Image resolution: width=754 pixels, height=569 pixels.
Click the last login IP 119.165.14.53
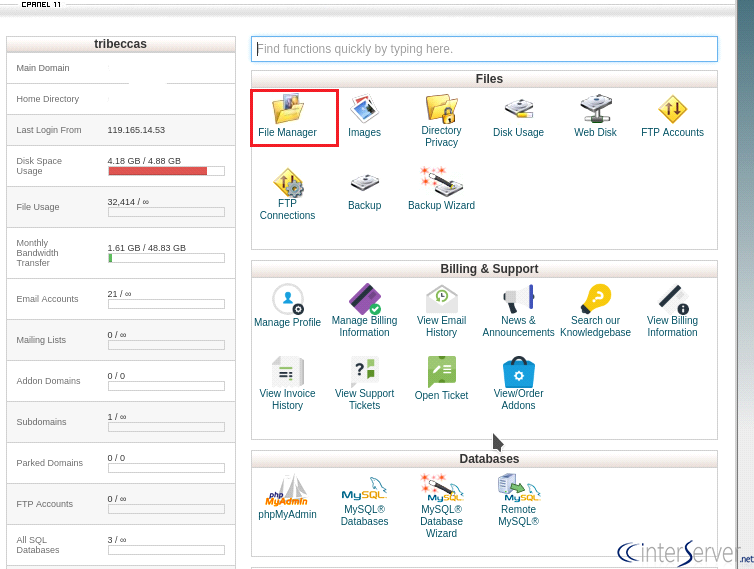(x=136, y=130)
